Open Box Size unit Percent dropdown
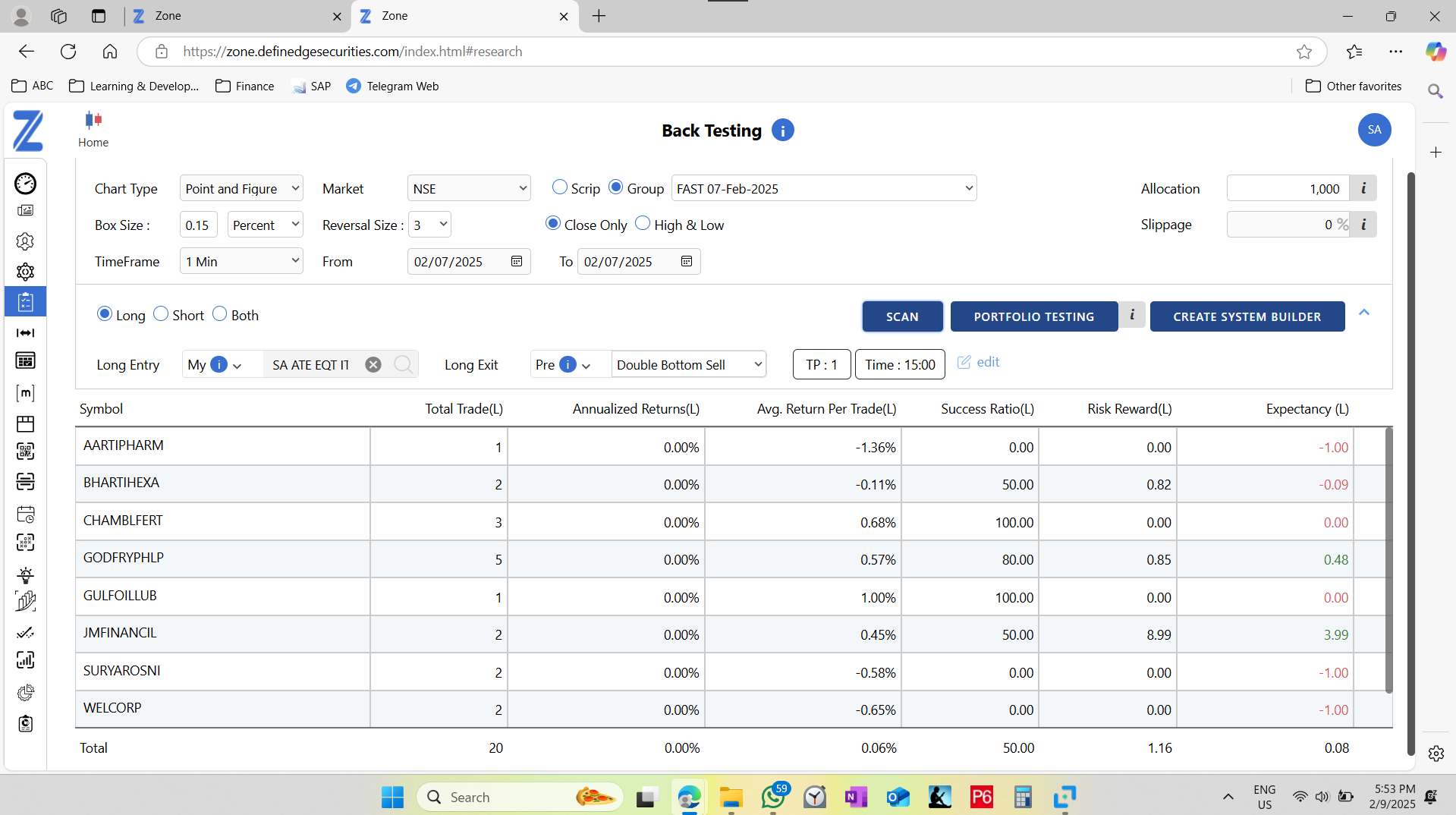1456x815 pixels. click(x=266, y=225)
